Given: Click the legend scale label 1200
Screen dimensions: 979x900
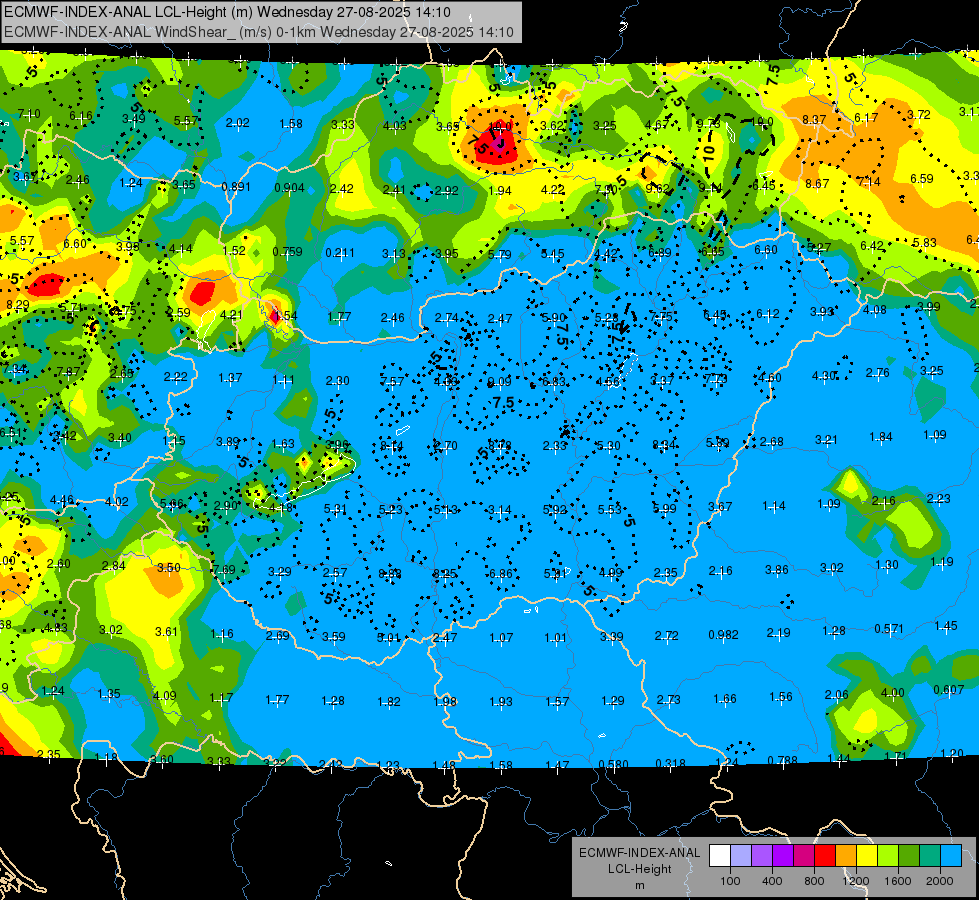Looking at the screenshot, I should pyautogui.click(x=855, y=881).
